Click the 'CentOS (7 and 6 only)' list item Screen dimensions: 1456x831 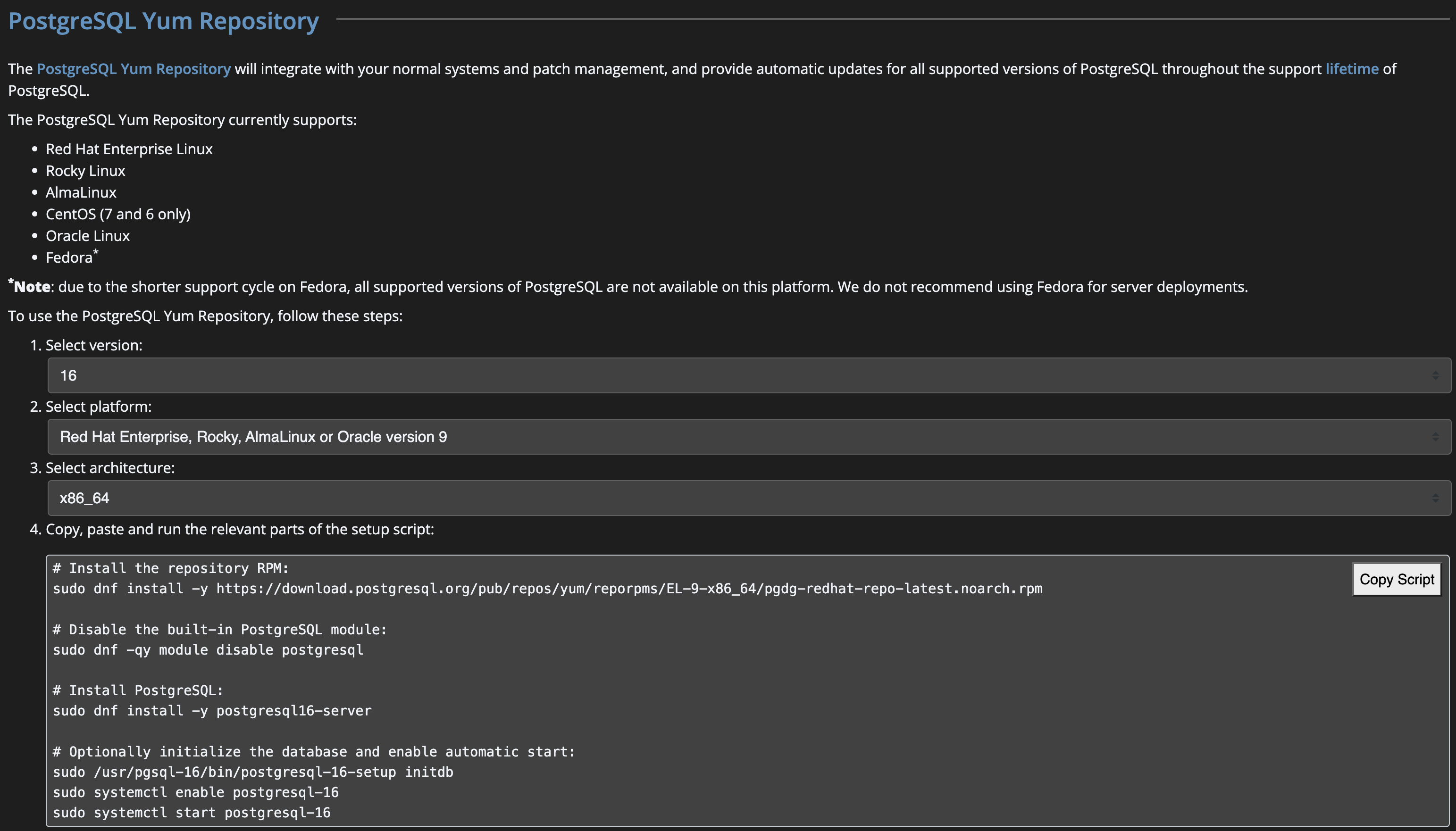click(118, 214)
